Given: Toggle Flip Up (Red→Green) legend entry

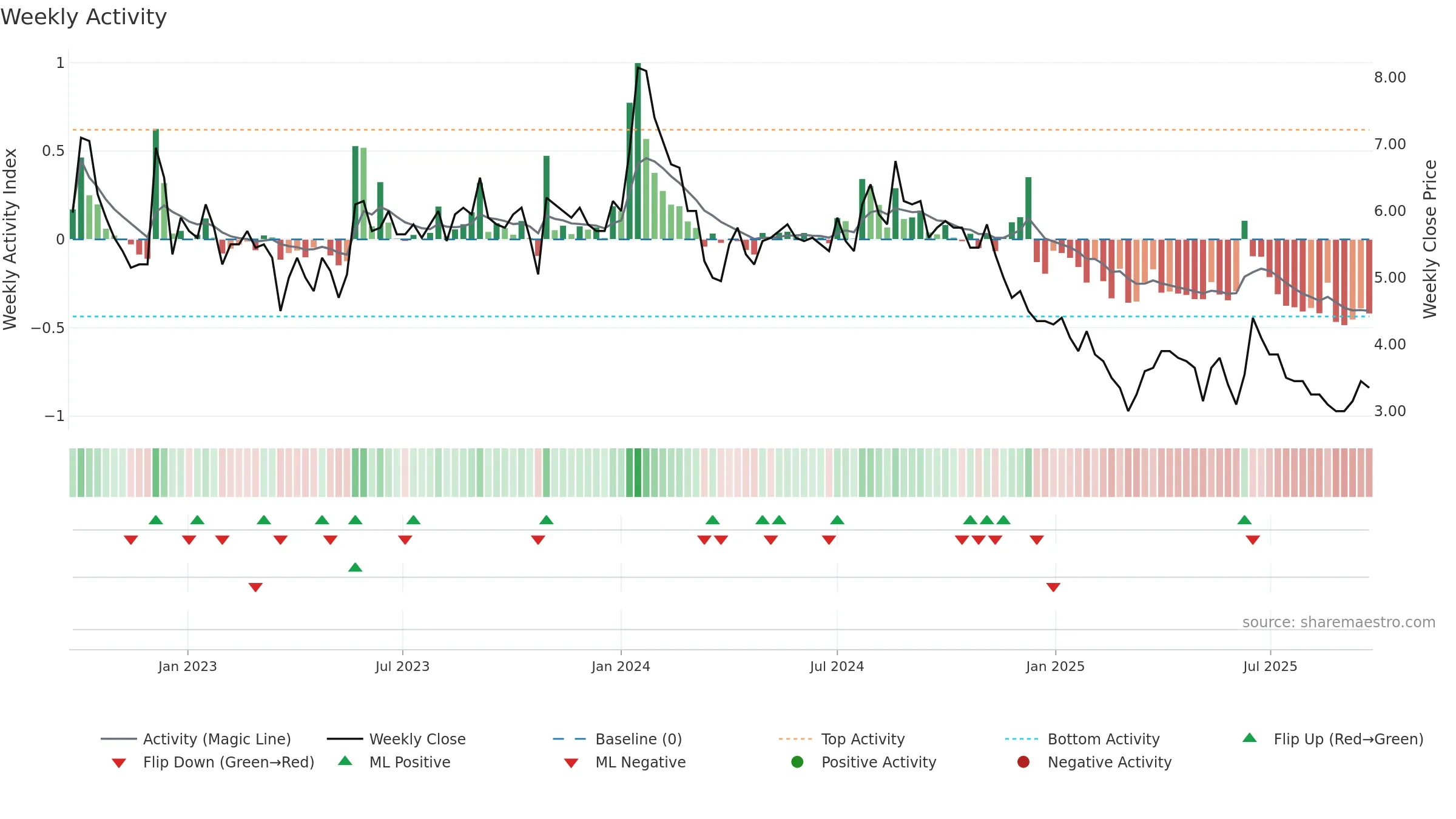Looking at the screenshot, I should [1332, 739].
